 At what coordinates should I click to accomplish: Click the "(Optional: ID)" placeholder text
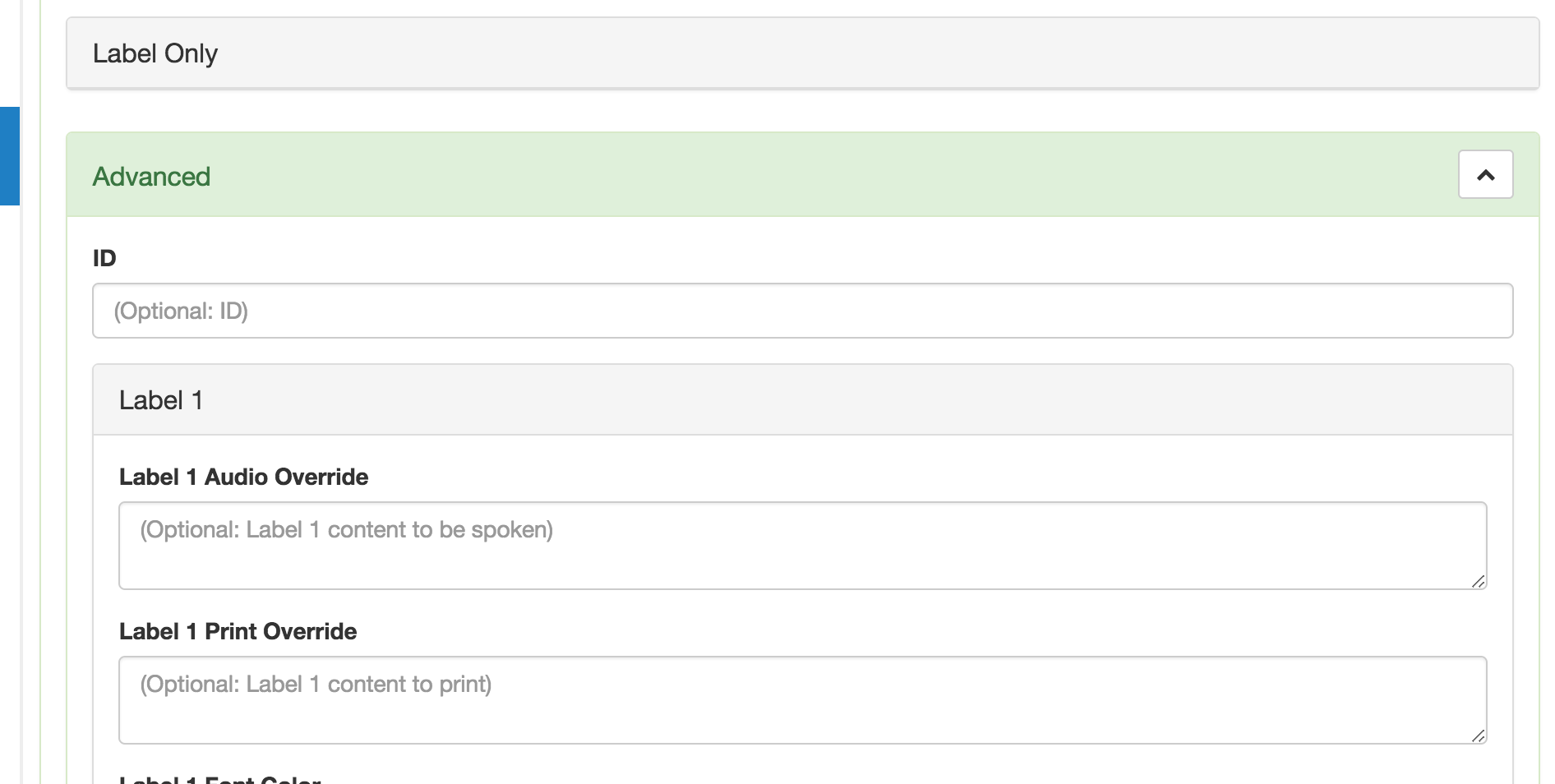click(181, 311)
